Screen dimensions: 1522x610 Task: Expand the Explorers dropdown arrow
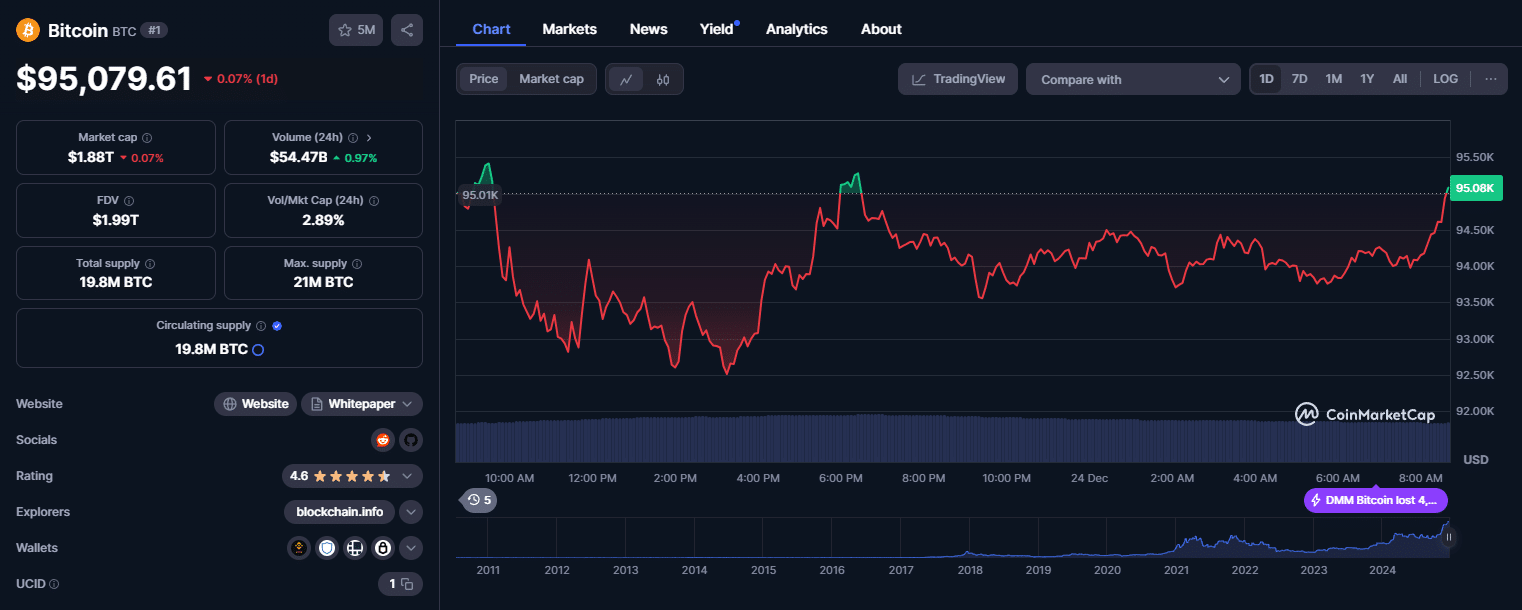coord(411,512)
